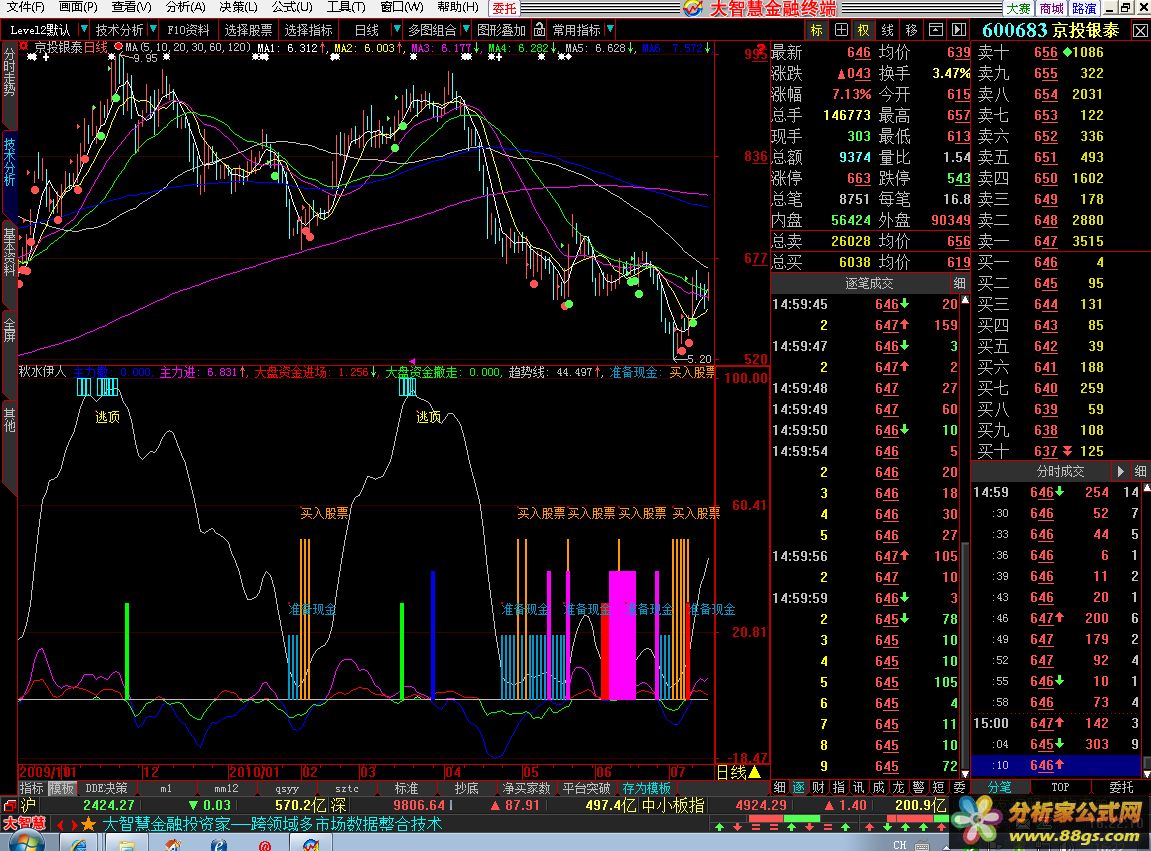Click the 选择指标 button
This screenshot has height=851, width=1151.
[x=308, y=30]
